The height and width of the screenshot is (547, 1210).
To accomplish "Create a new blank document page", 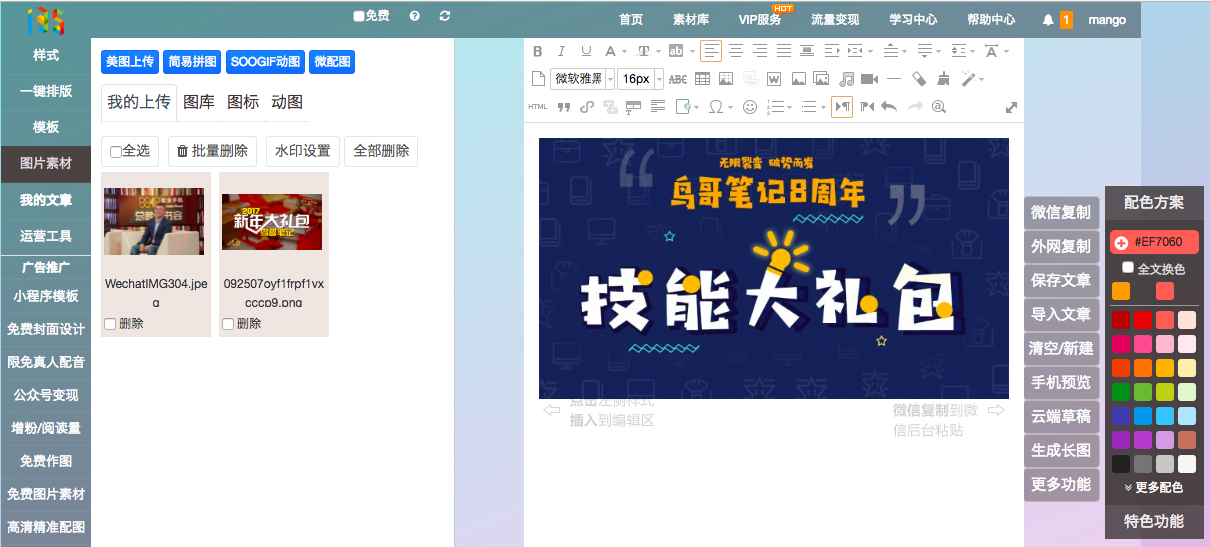I will pyautogui.click(x=538, y=79).
